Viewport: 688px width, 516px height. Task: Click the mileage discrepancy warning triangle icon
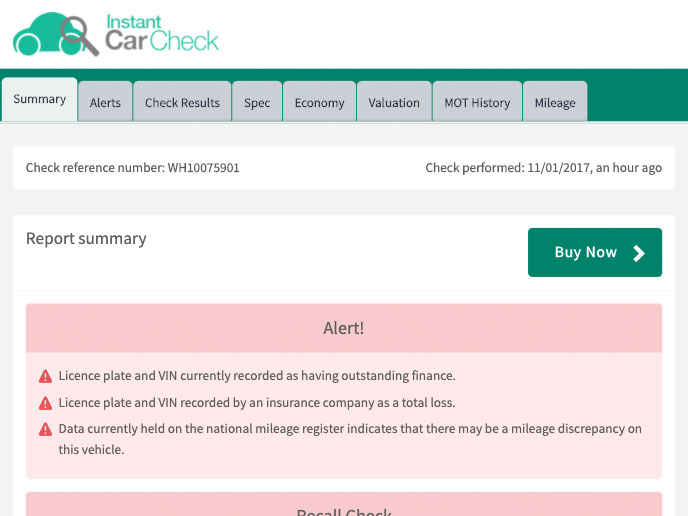point(45,430)
